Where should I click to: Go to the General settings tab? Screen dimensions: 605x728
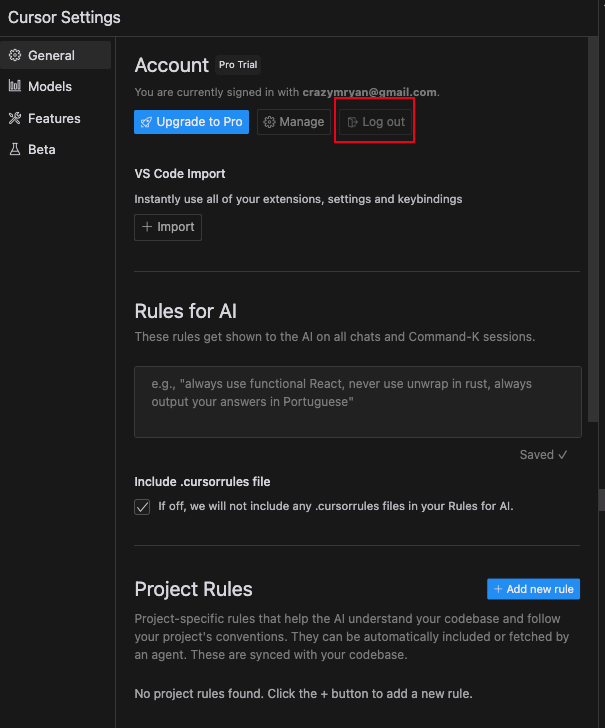(x=51, y=55)
